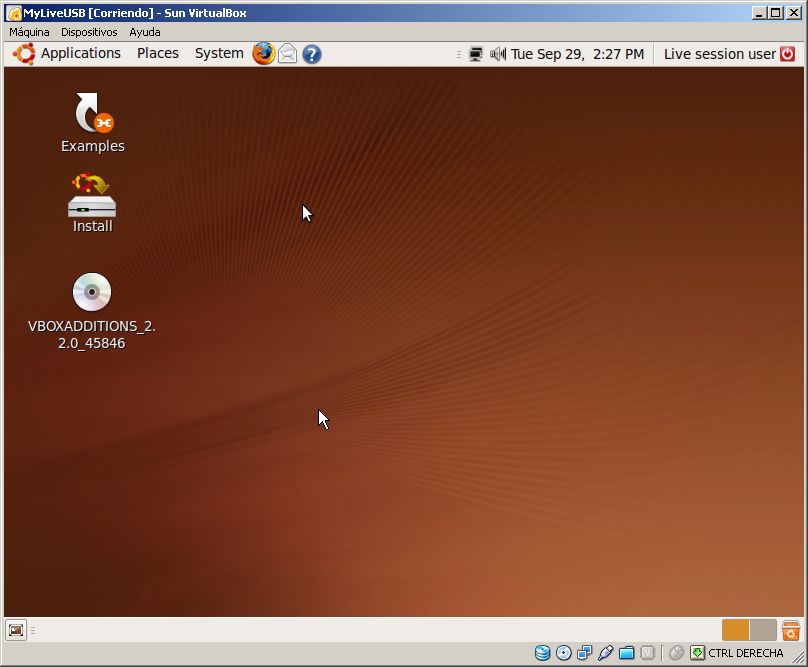Image resolution: width=808 pixels, height=667 pixels.
Task: Click the VirtualBox shared folders status icon
Action: (x=627, y=653)
